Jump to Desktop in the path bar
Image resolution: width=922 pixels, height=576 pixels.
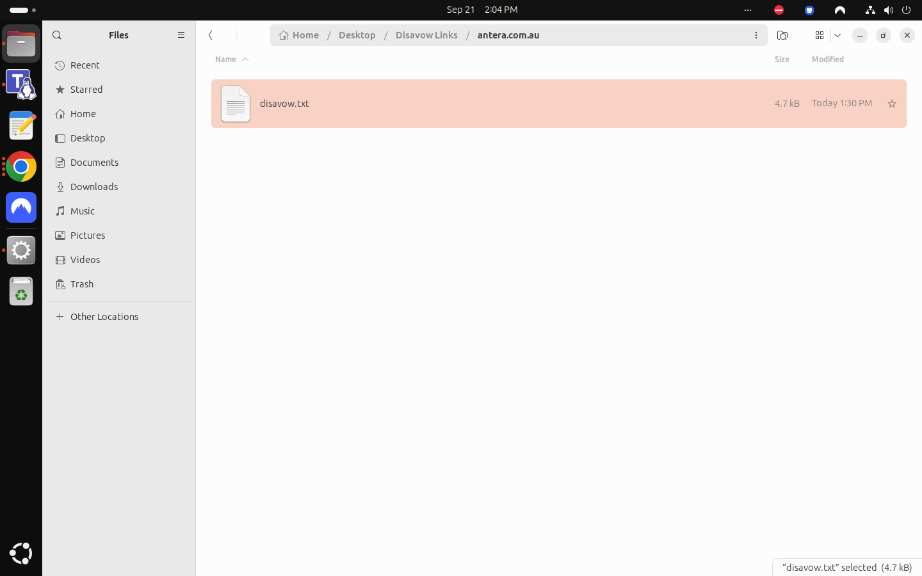click(357, 35)
